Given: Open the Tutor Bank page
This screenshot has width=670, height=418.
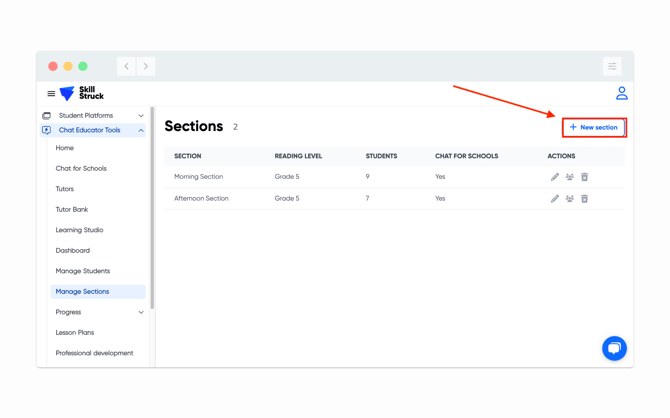Looking at the screenshot, I should click(x=72, y=209).
